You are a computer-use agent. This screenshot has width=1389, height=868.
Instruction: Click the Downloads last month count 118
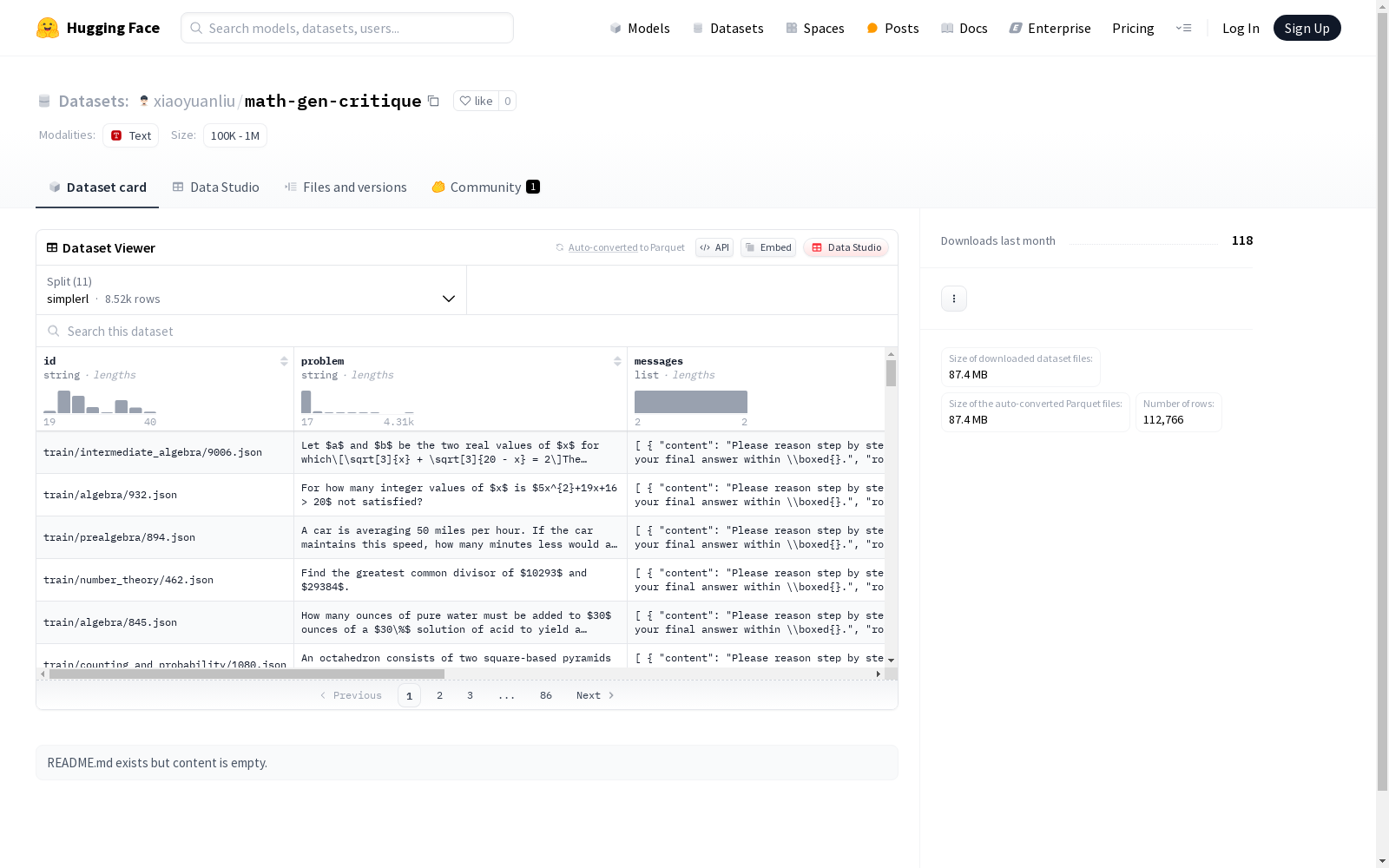coord(1242,240)
